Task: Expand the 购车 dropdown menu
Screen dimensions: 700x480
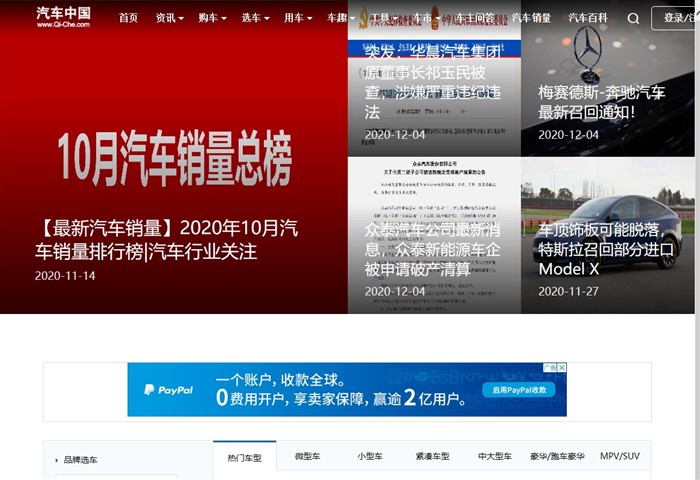Action: click(212, 18)
